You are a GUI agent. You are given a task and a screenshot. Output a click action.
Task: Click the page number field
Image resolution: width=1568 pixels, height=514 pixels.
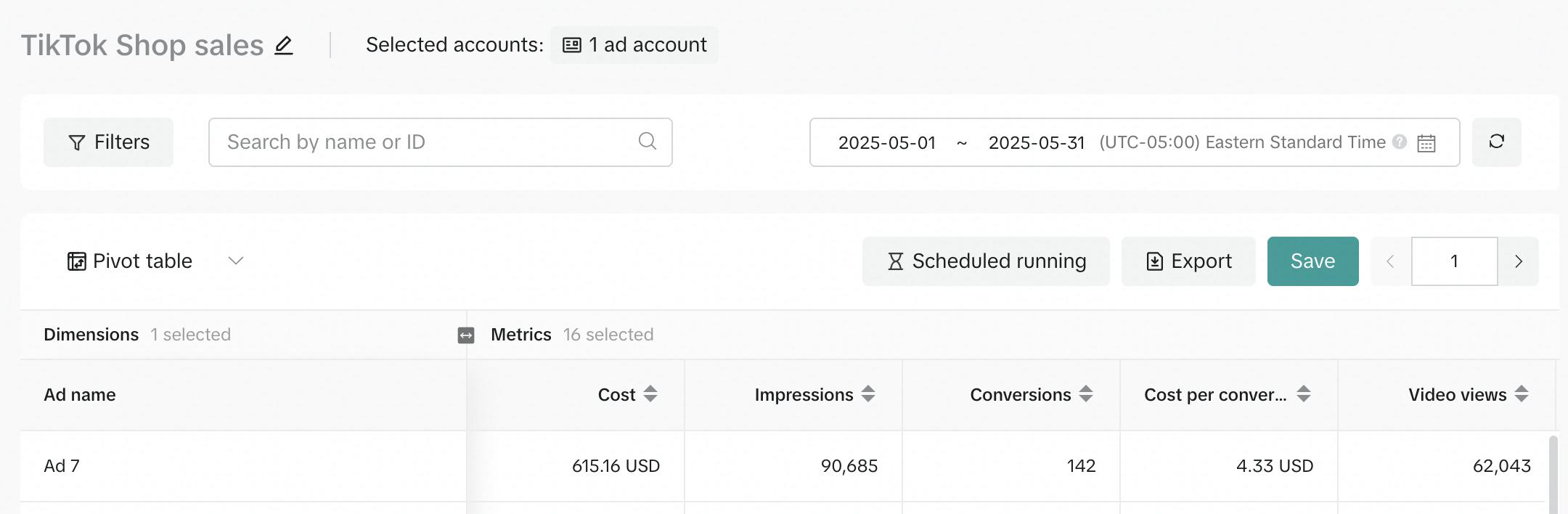point(1455,261)
